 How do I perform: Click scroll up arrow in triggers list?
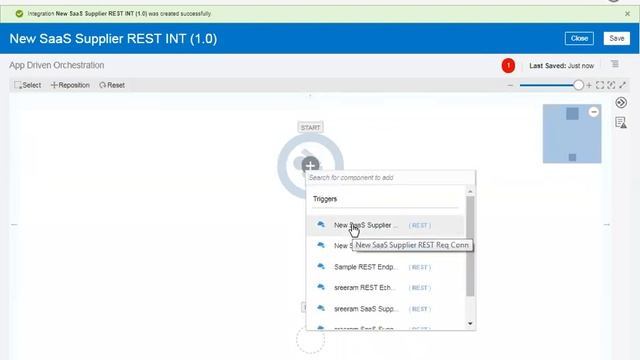[470, 191]
